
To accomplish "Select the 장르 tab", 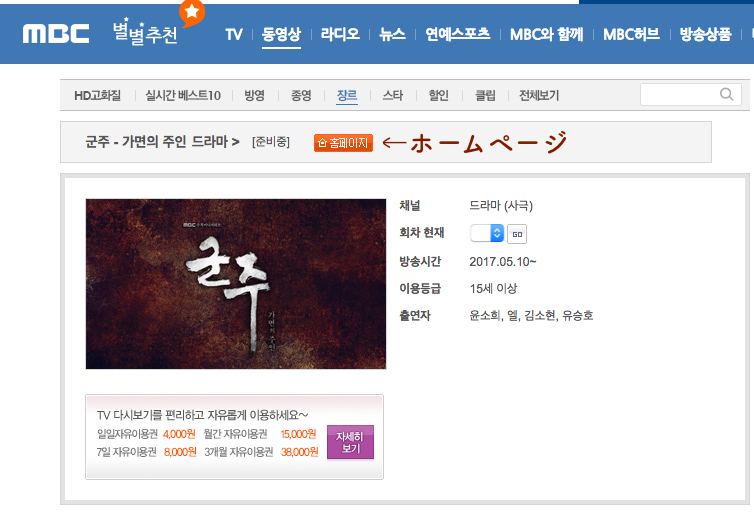I will [347, 95].
